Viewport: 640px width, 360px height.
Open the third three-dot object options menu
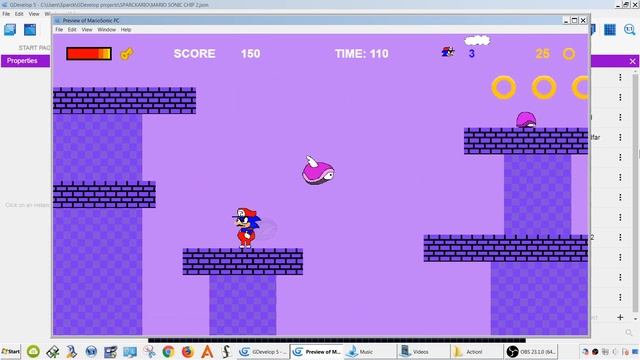click(620, 117)
